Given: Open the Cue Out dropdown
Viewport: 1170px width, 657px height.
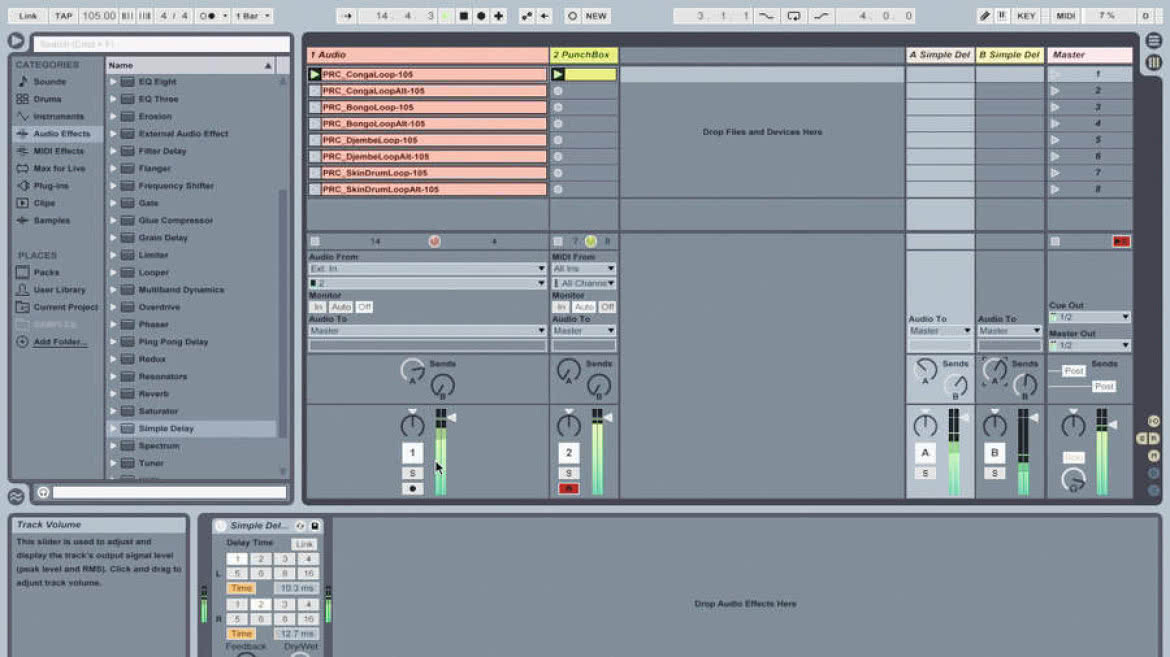Looking at the screenshot, I should point(1089,317).
